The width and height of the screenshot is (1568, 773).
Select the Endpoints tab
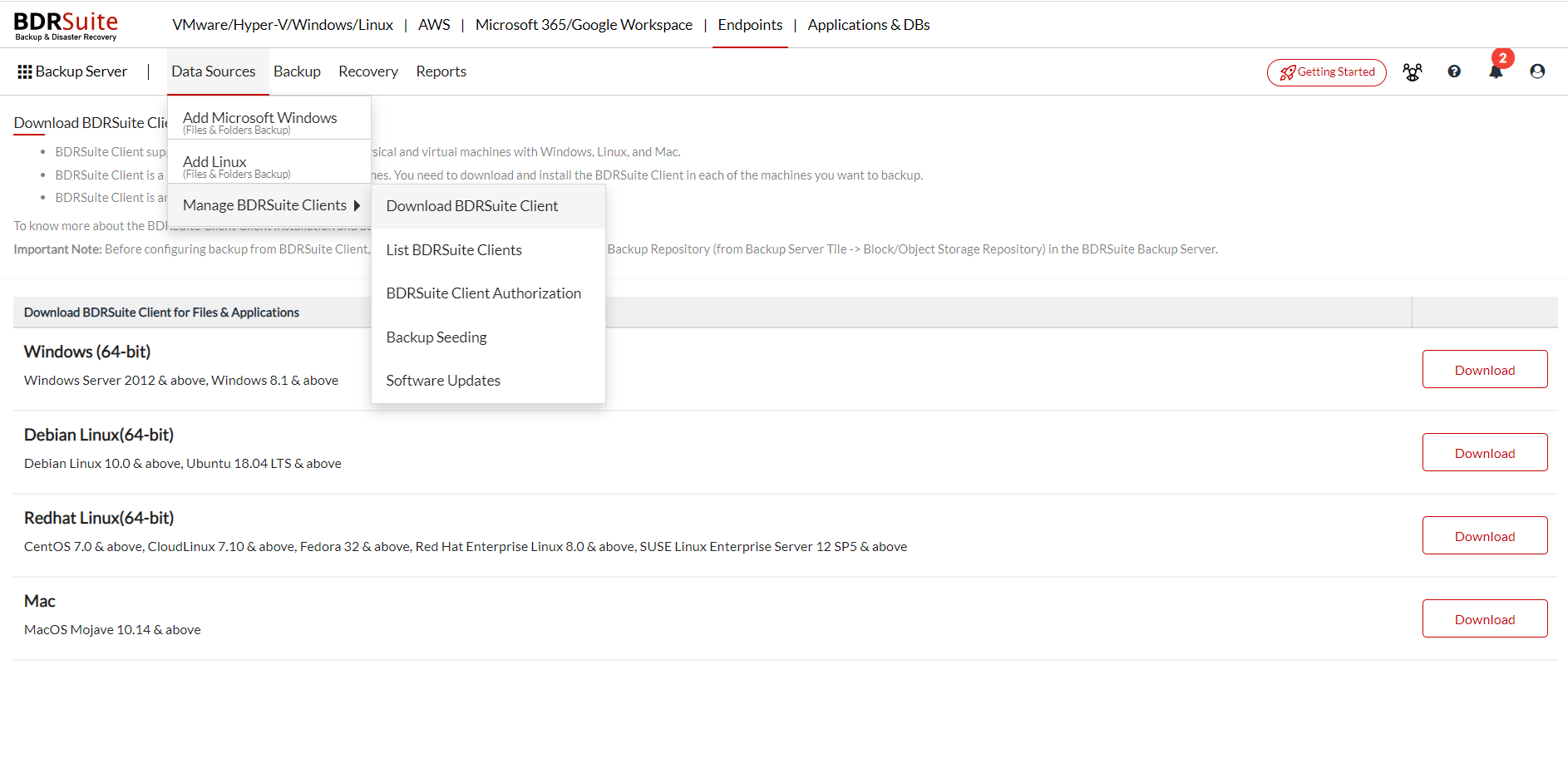pyautogui.click(x=750, y=25)
